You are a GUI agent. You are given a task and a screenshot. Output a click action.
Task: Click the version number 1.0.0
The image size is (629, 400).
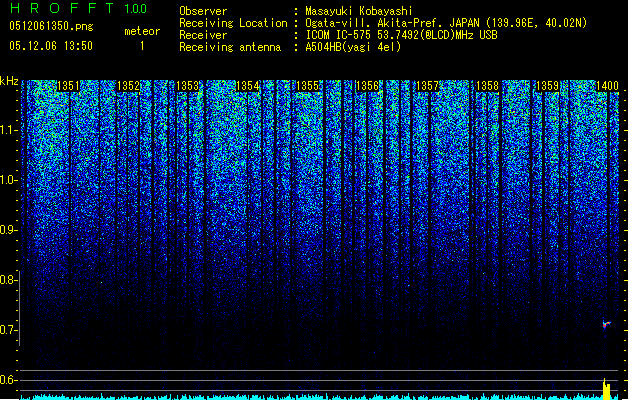click(x=135, y=9)
